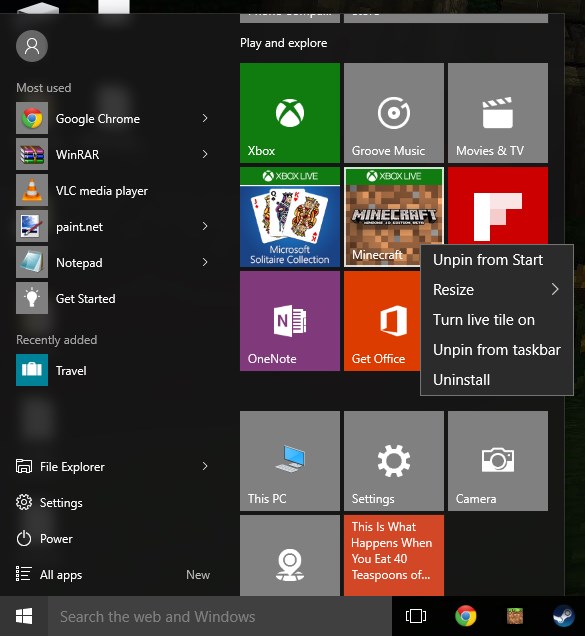The width and height of the screenshot is (585, 636).
Task: Open Microsoft Solitaire Collection tile
Action: (290, 217)
